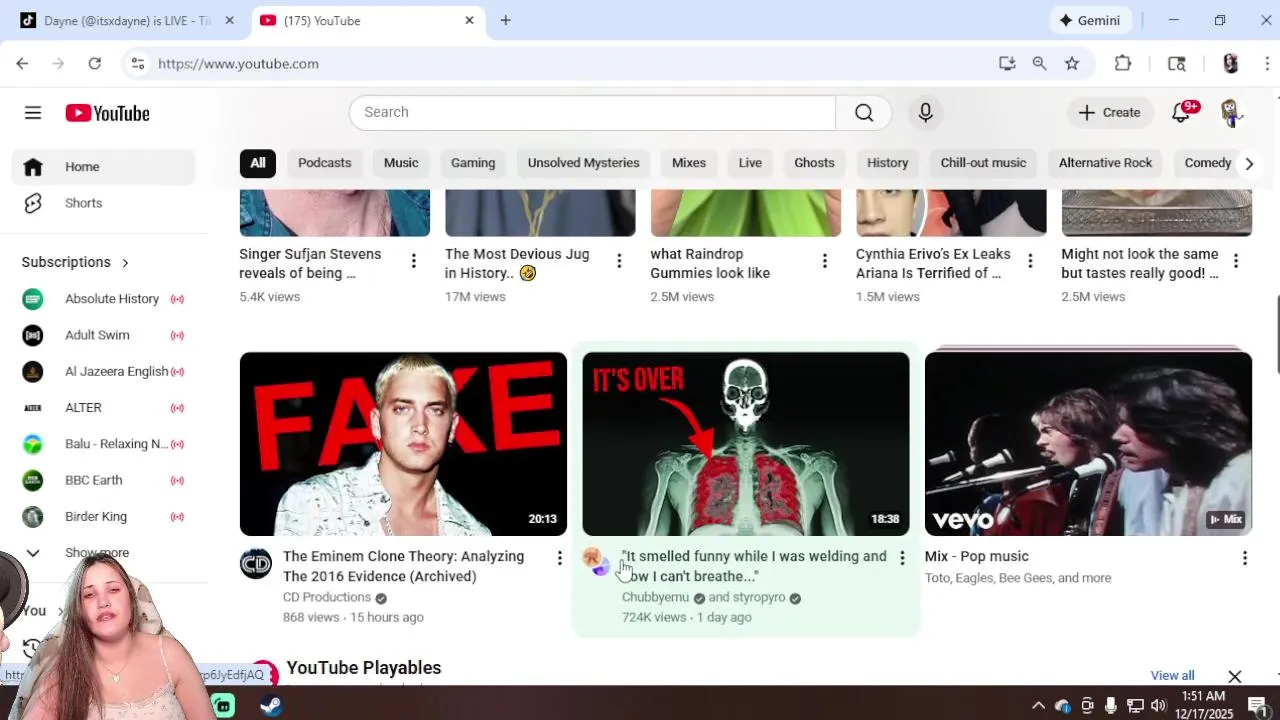Install YouTube app icon in address bar
Screen dimensions: 1280x720
(x=1007, y=63)
